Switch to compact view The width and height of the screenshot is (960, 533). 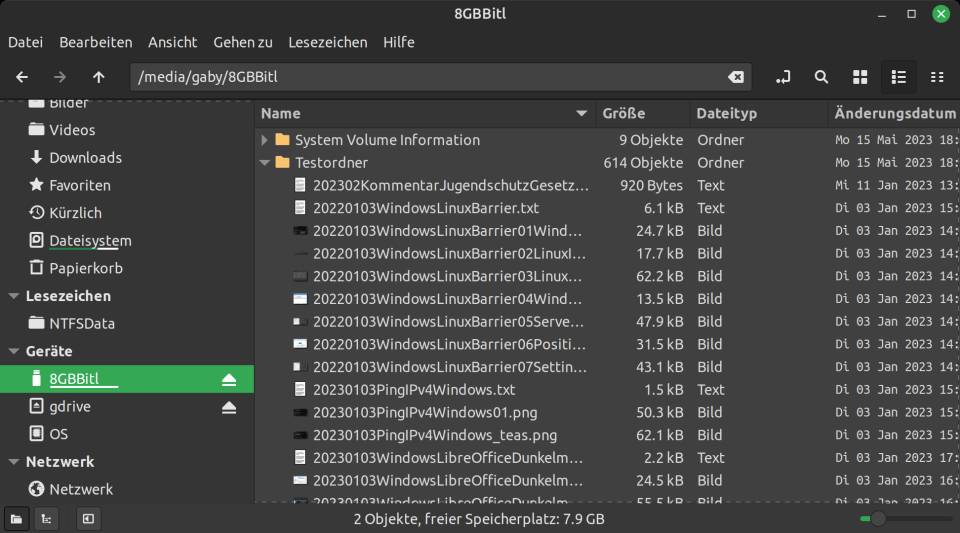[x=937, y=77]
